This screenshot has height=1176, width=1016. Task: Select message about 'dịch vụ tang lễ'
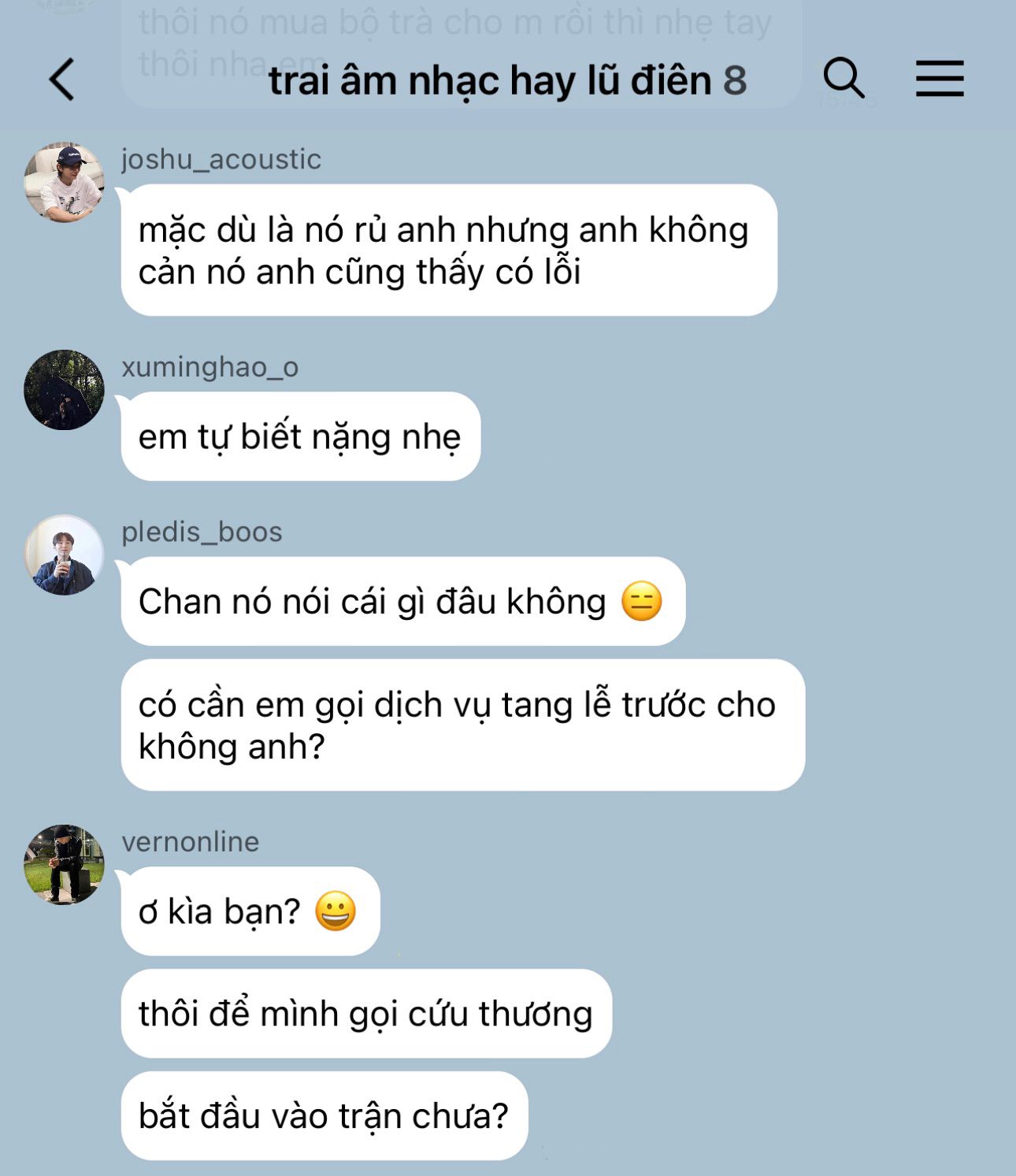click(x=463, y=725)
